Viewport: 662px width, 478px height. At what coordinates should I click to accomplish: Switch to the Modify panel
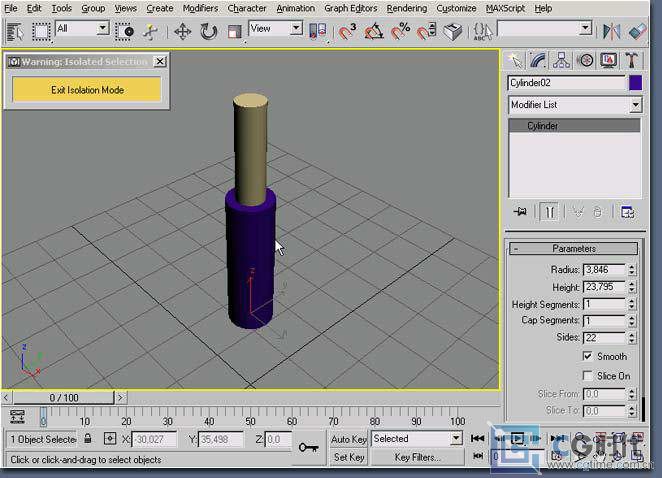pyautogui.click(x=538, y=60)
